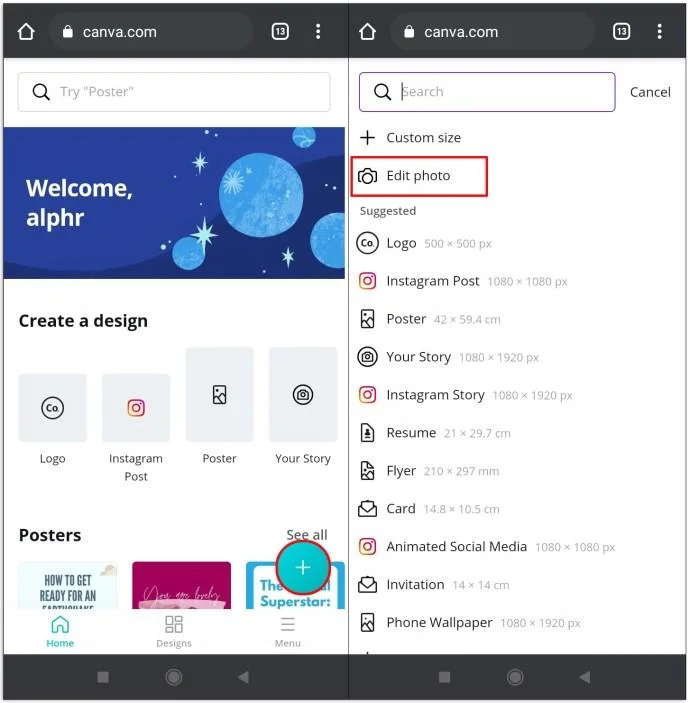Tap the magnifier icon in Try Poster search

(x=41, y=92)
